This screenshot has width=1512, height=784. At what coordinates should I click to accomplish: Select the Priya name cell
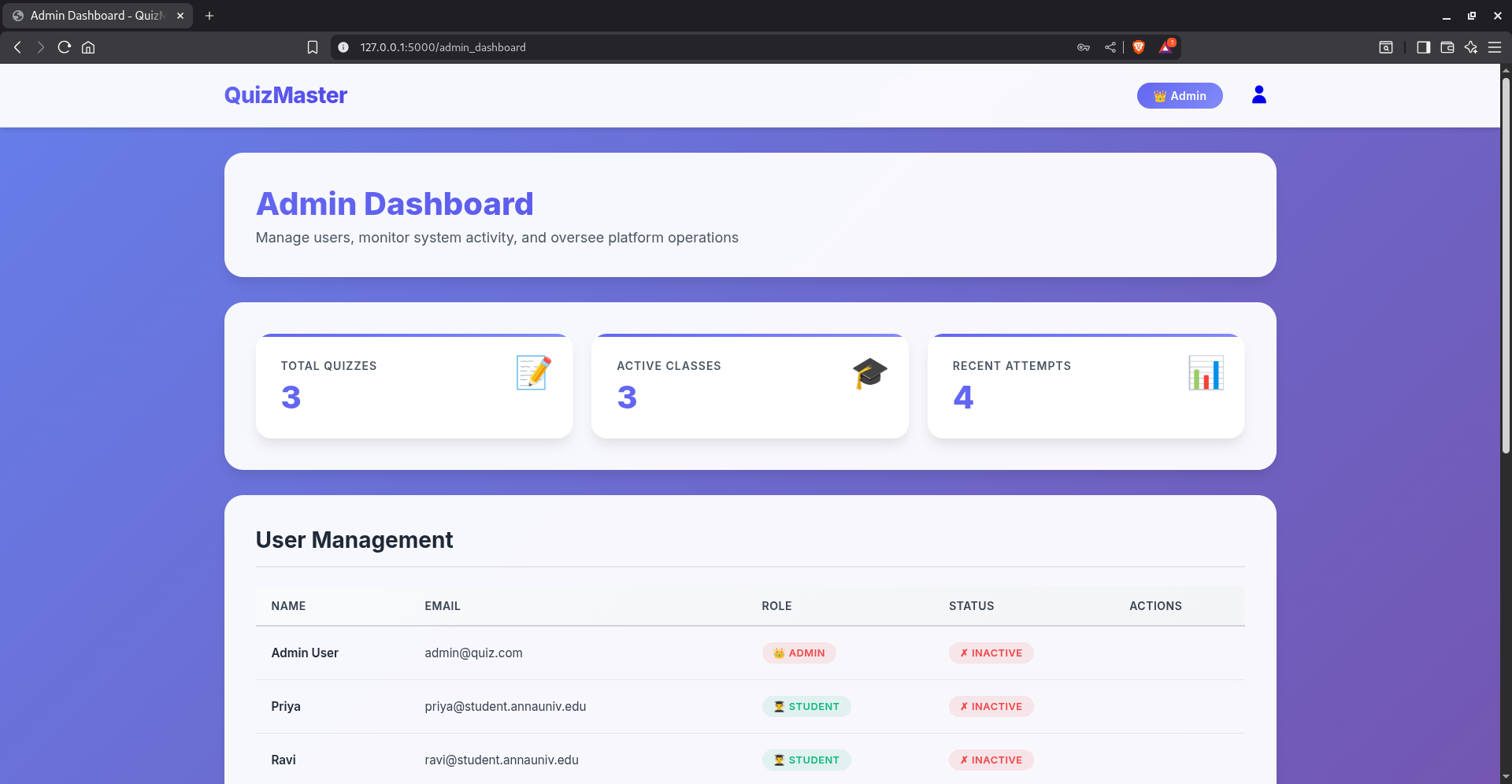[286, 707]
